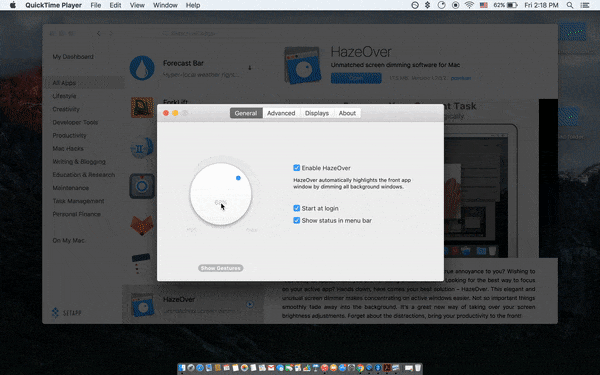Viewport: 600px width, 375px height.
Task: Switch to the Advanced tab
Action: 281,113
